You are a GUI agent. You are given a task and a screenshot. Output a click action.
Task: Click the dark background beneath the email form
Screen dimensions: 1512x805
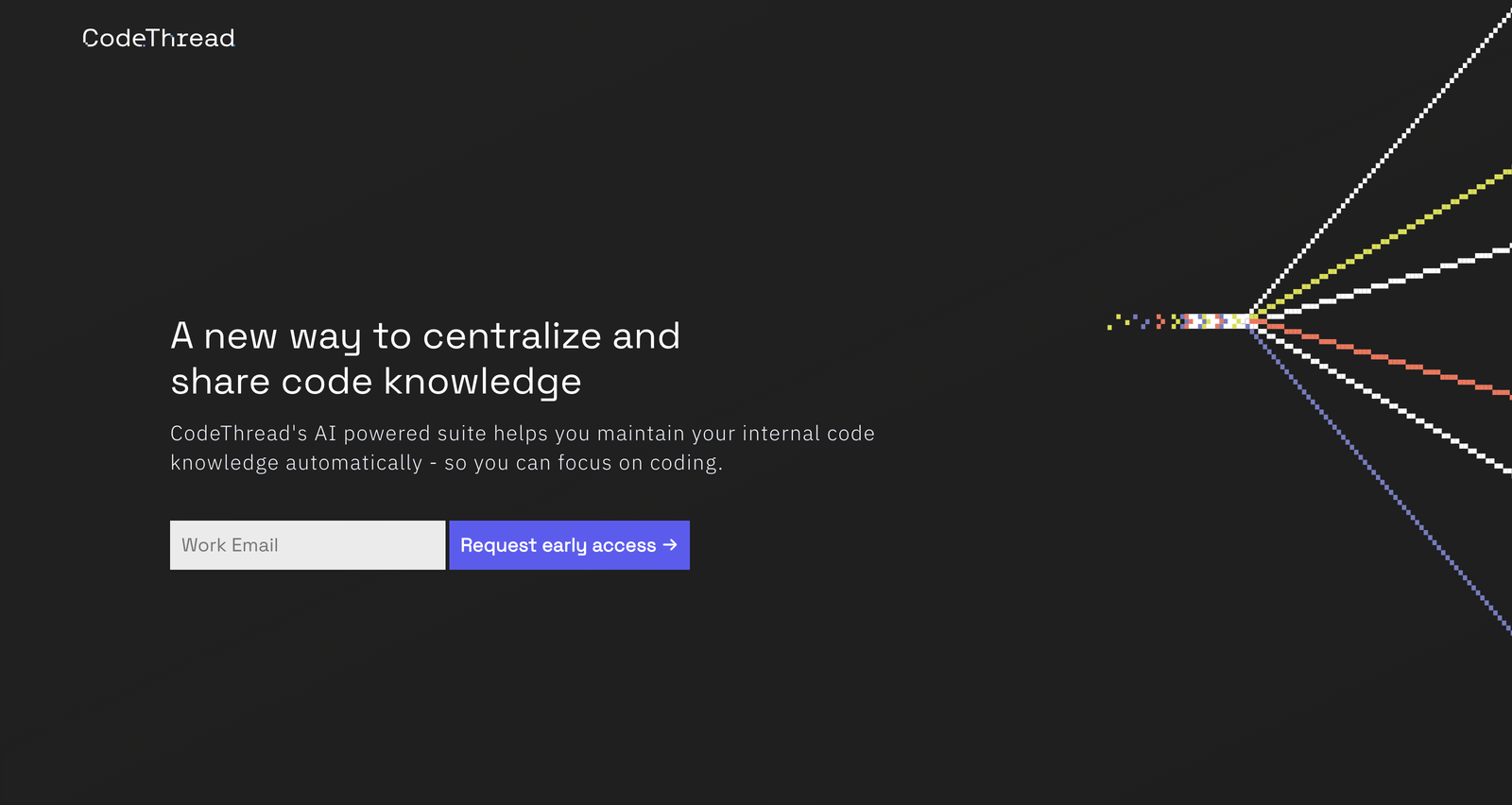[425, 661]
